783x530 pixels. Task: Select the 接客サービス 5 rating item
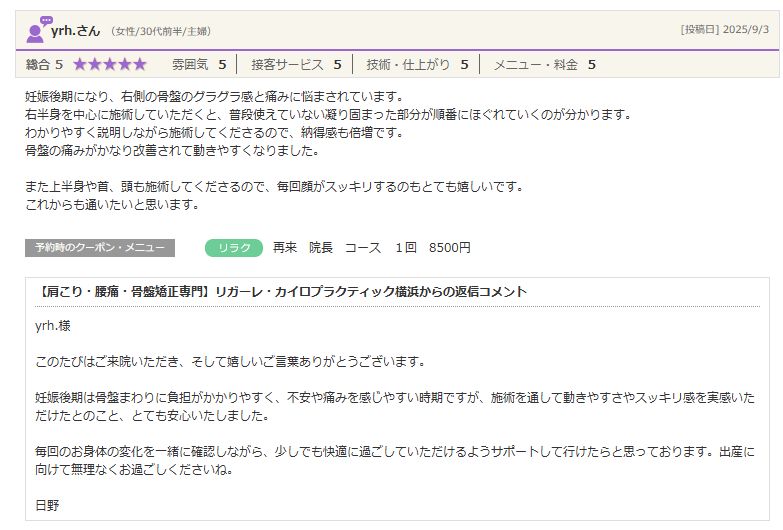pyautogui.click(x=296, y=65)
